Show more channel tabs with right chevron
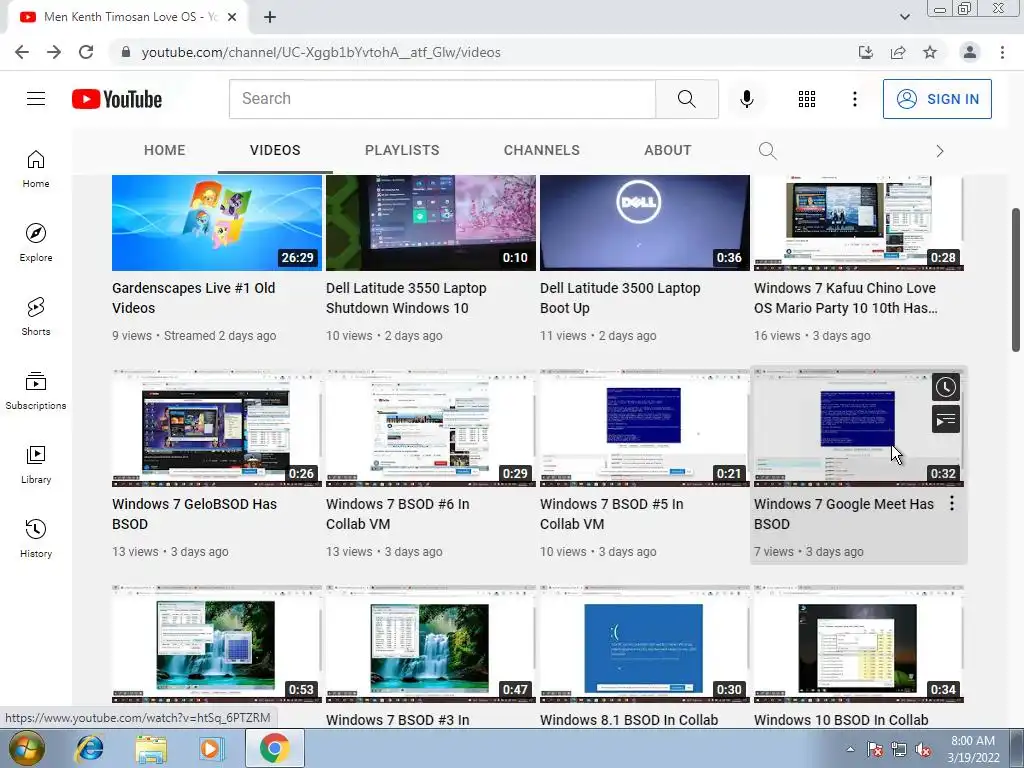Viewport: 1024px width, 768px height. [940, 152]
